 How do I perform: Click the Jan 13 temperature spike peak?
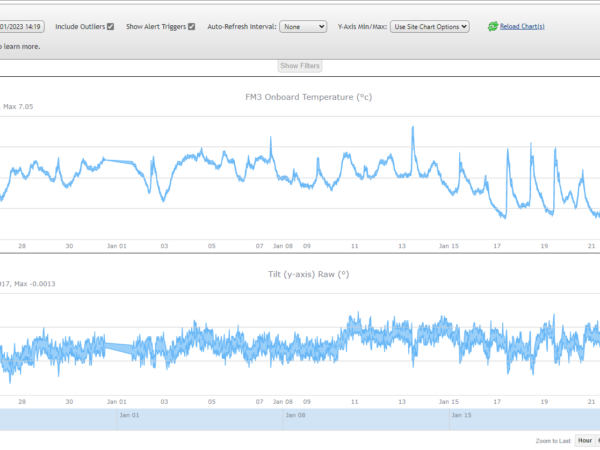(x=413, y=127)
